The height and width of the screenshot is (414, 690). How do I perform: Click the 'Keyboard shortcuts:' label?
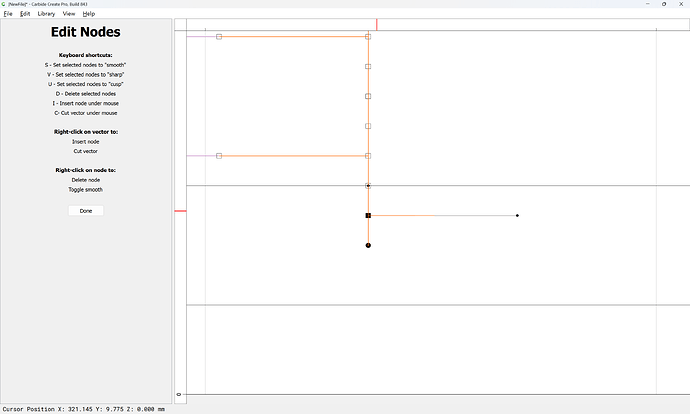pos(86,55)
